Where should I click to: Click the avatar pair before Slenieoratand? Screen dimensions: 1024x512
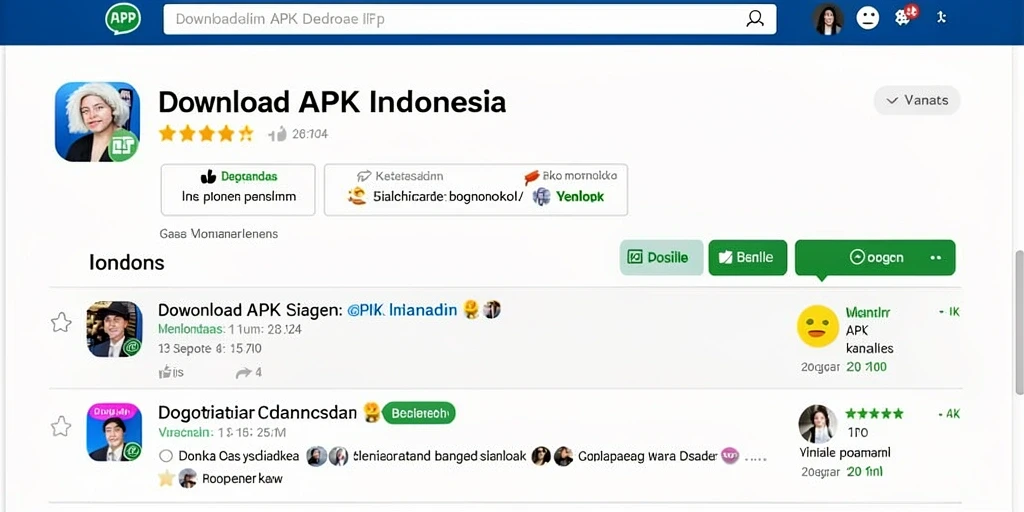pos(327,456)
